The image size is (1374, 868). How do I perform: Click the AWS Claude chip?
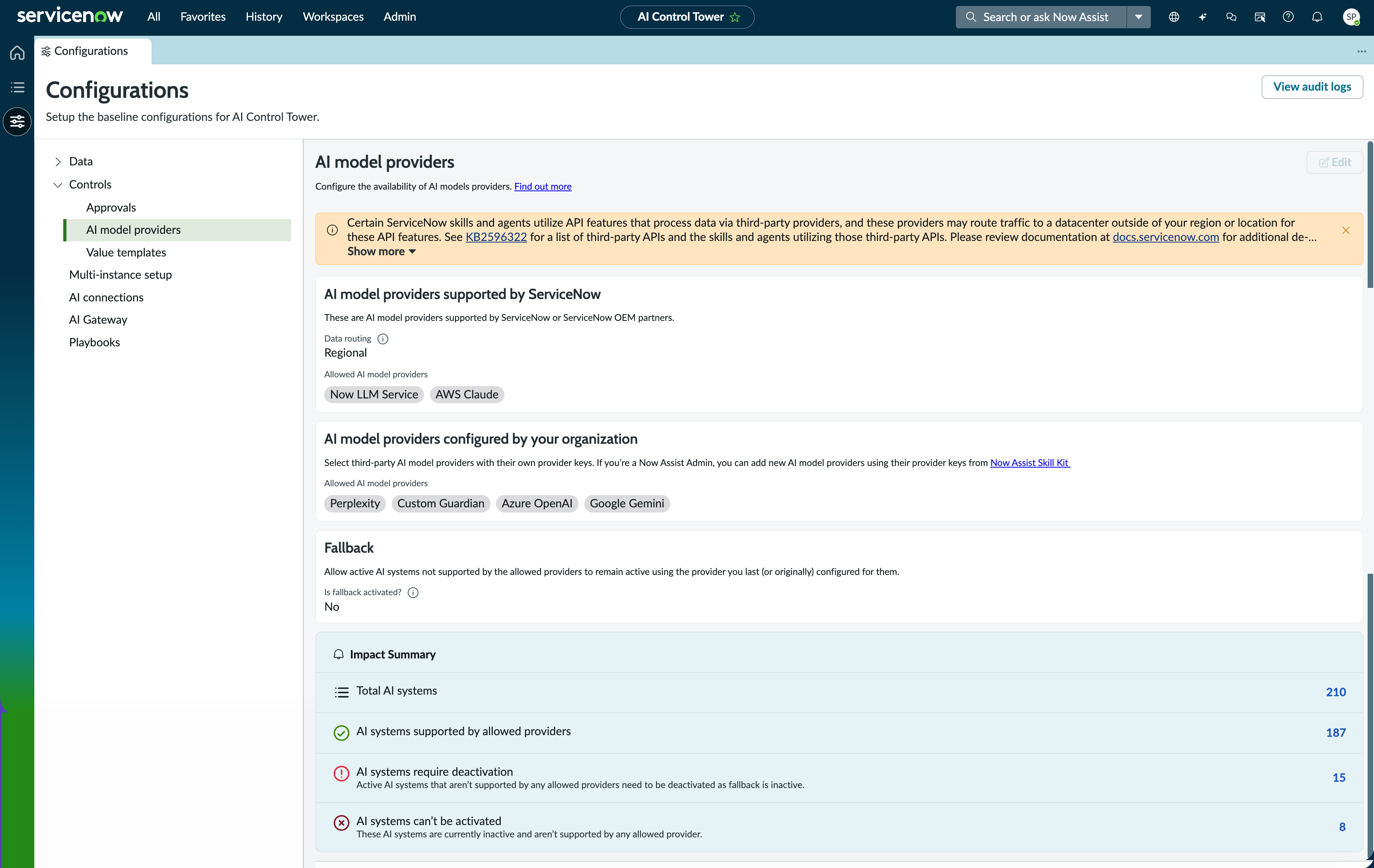467,395
